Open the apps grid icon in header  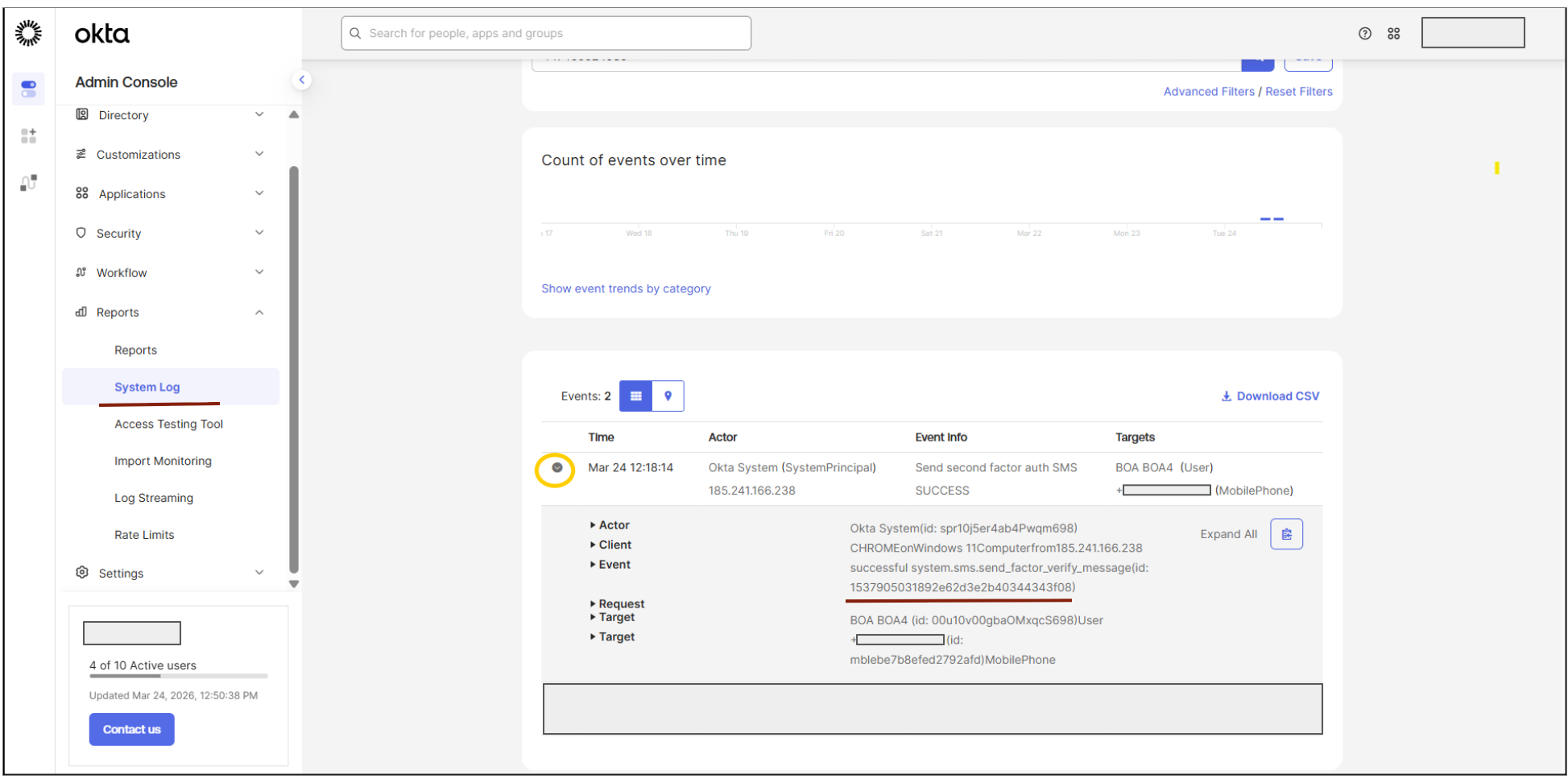point(1393,33)
